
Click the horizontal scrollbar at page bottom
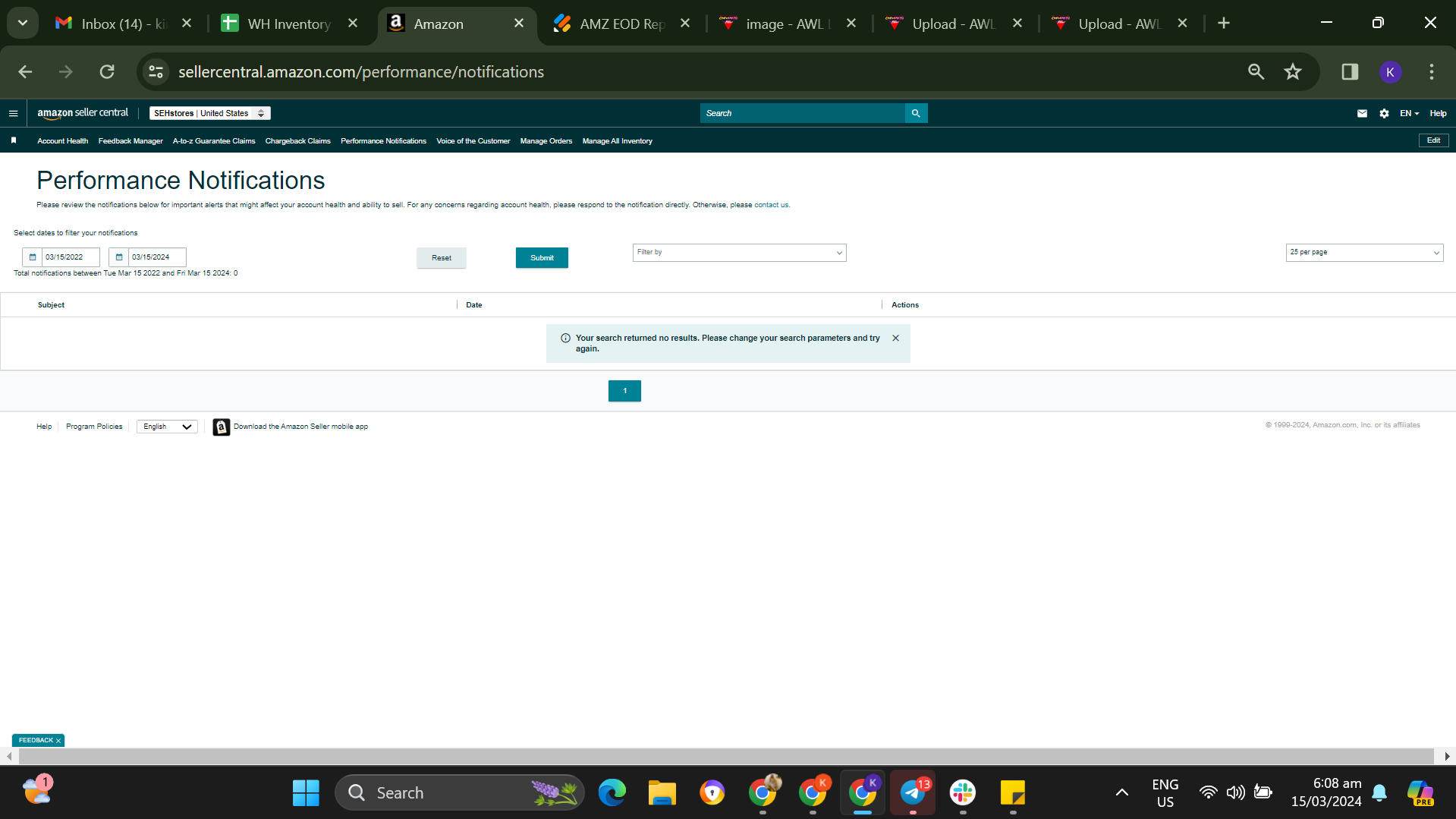(x=726, y=757)
